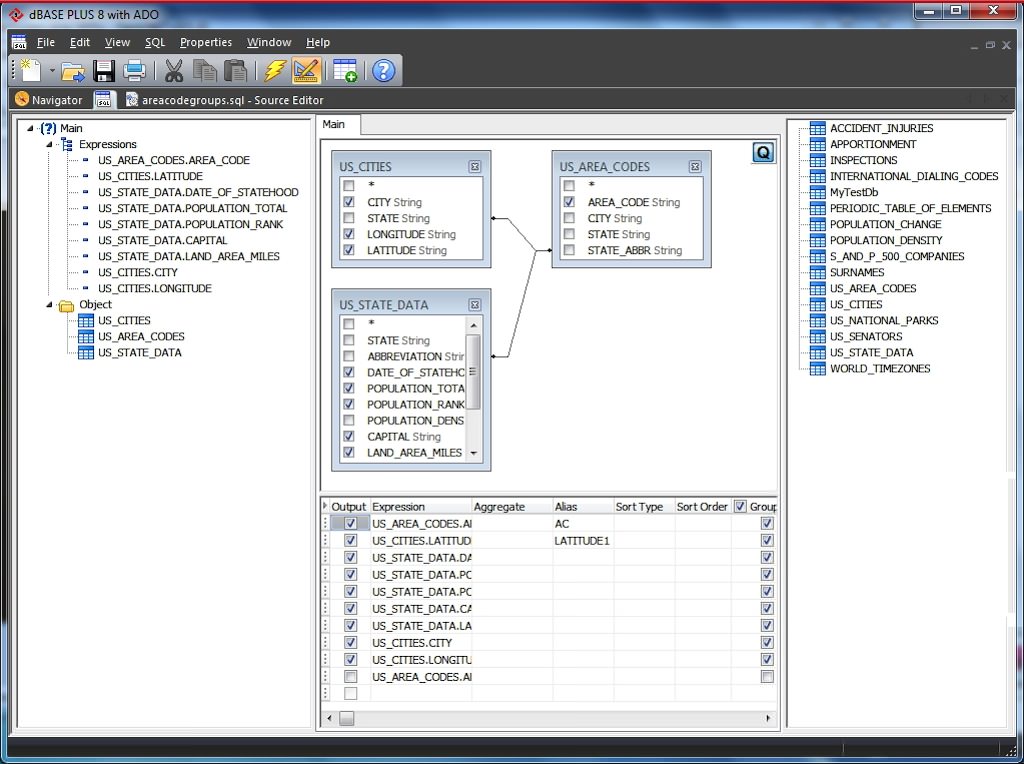Open the View menu
1024x764 pixels.
[x=118, y=42]
